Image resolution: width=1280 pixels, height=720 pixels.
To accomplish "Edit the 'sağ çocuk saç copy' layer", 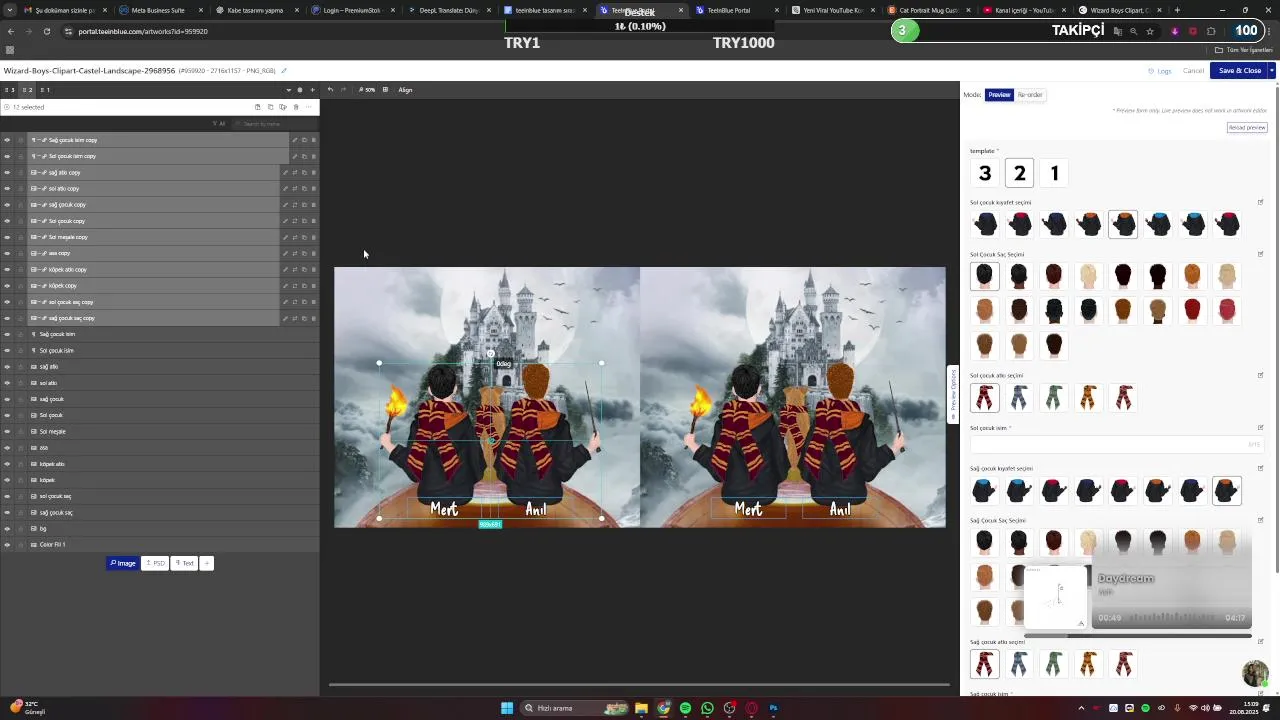I will (x=285, y=318).
